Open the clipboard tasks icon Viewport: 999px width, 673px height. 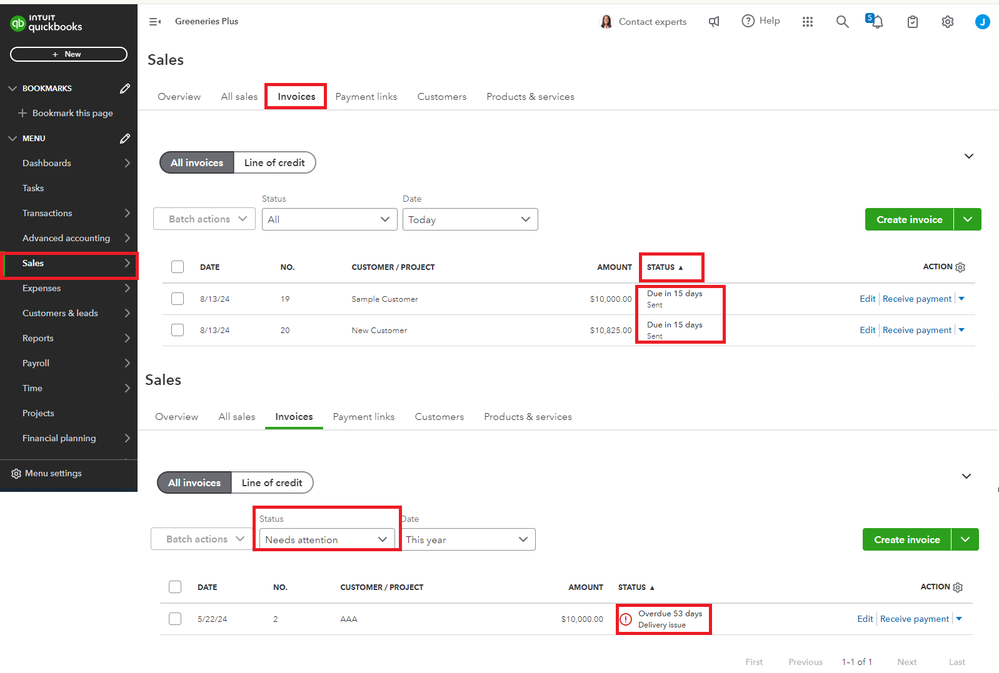(912, 22)
